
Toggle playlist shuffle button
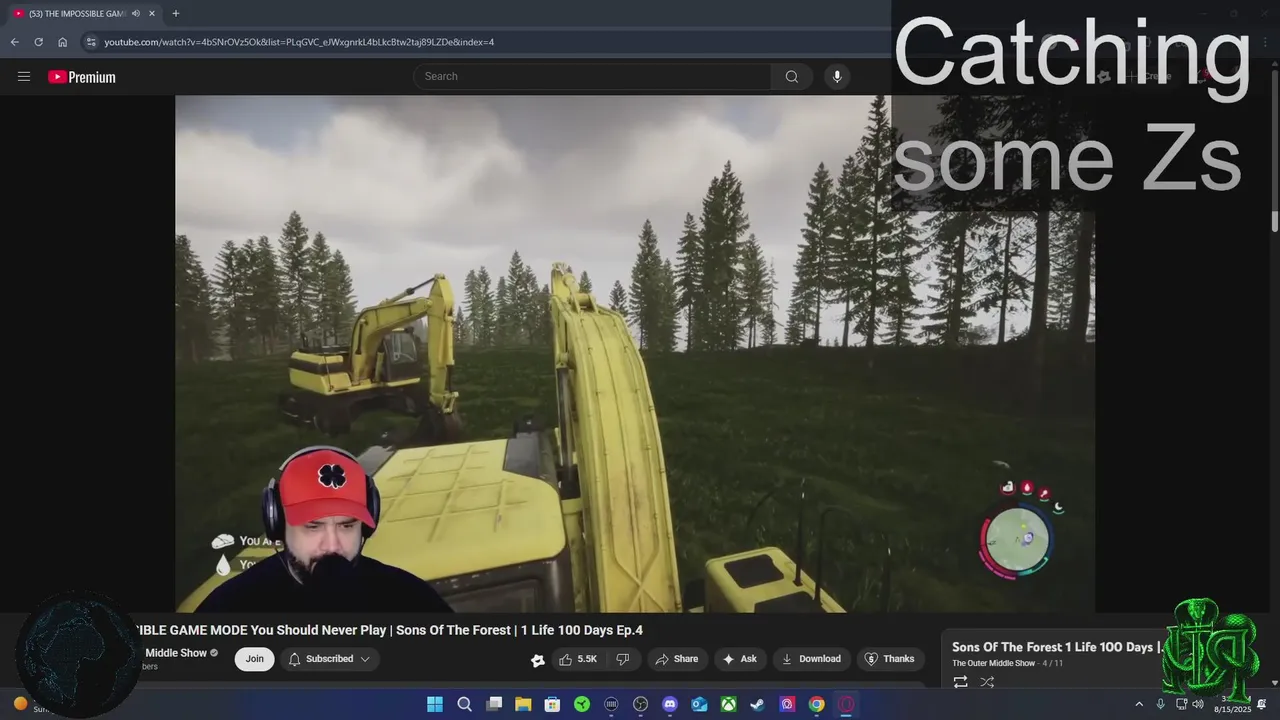click(987, 682)
